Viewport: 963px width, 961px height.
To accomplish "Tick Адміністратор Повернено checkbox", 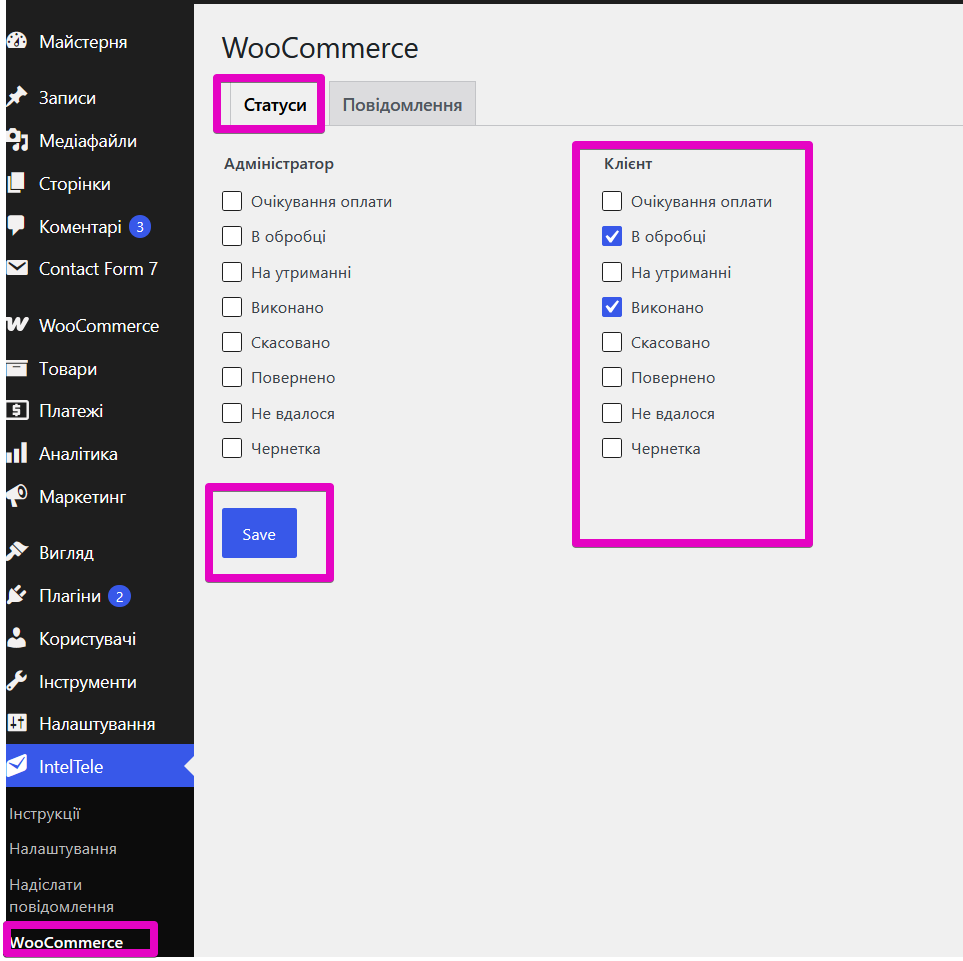I will click(x=232, y=377).
